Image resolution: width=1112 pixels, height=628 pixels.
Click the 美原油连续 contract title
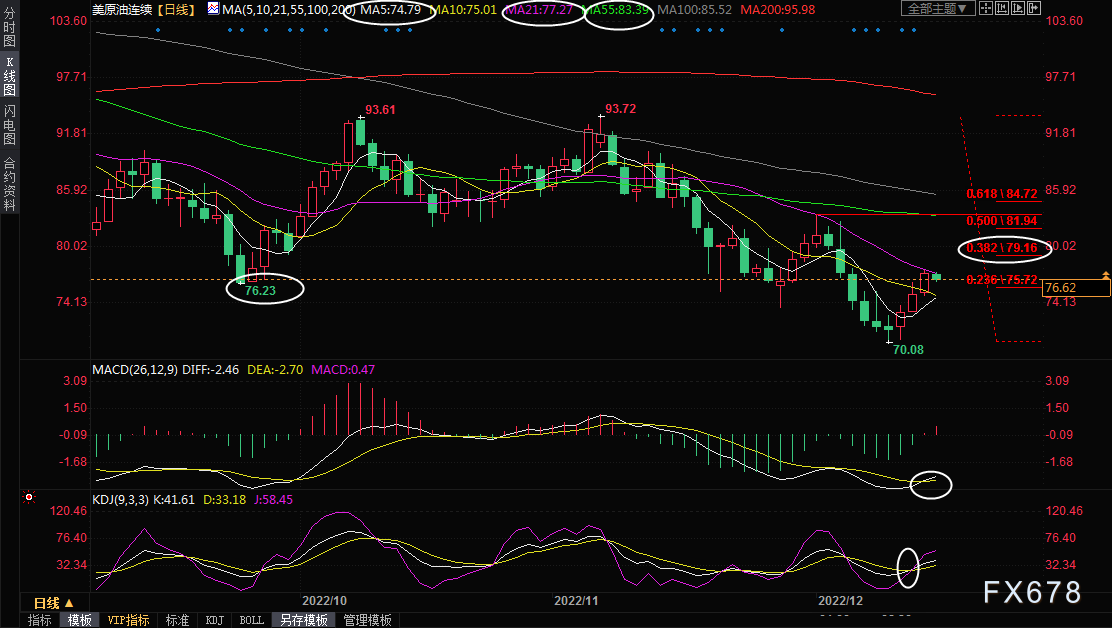(122, 9)
